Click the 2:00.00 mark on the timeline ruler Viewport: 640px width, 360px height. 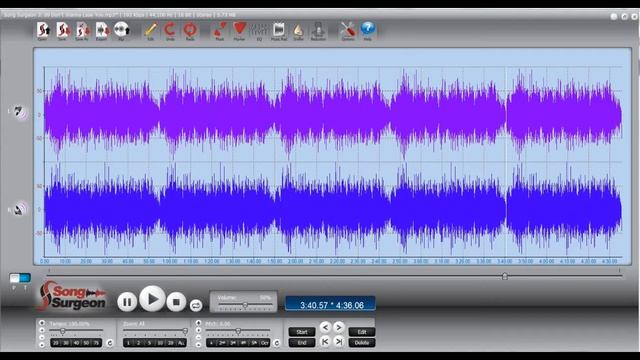pos(295,261)
